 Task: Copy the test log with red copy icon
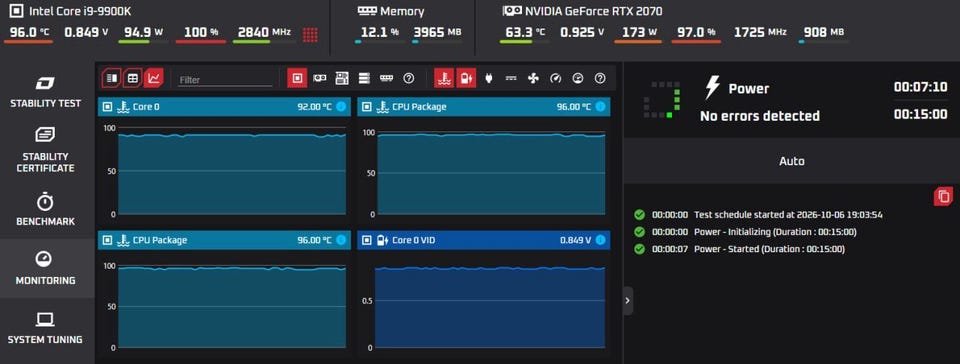pos(943,196)
